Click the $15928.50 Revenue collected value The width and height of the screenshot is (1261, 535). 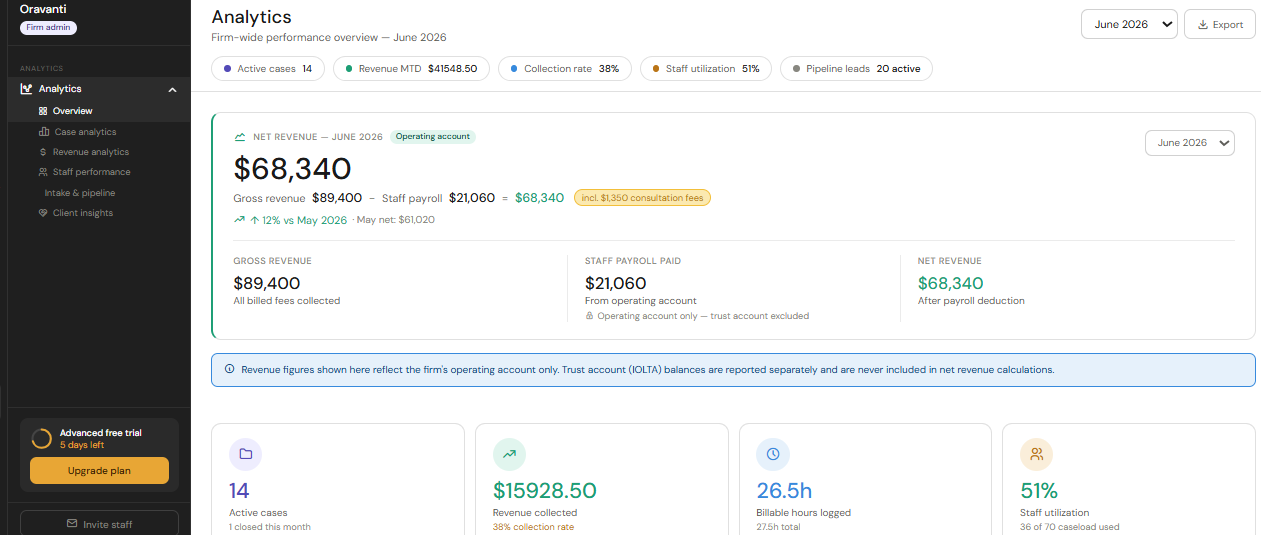545,491
